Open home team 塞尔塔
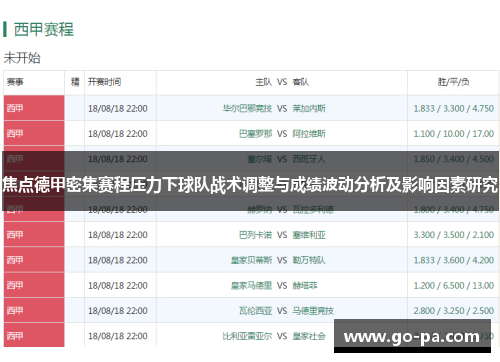This screenshot has height=362, width=500. pyautogui.click(x=260, y=159)
